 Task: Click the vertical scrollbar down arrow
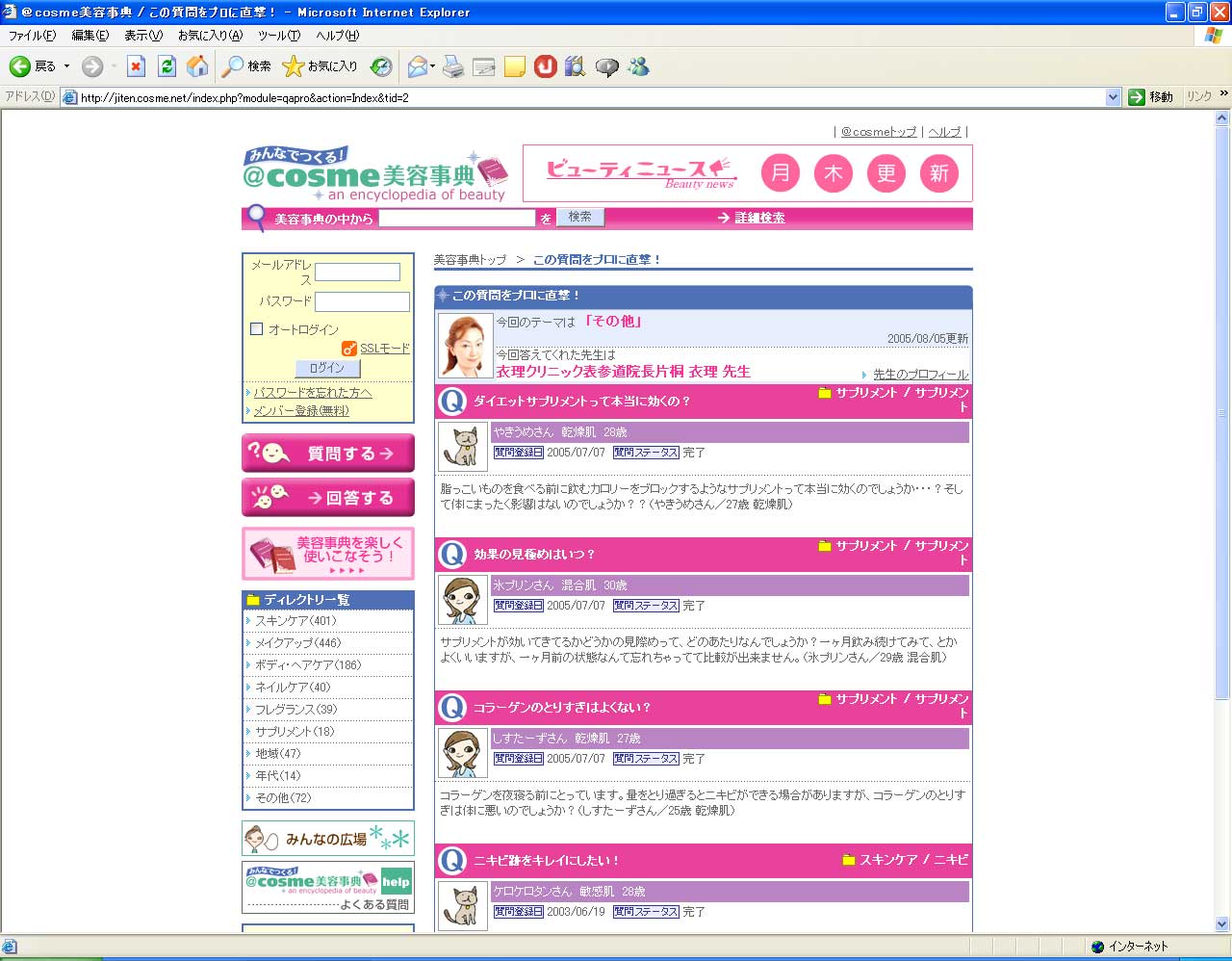(1222, 923)
